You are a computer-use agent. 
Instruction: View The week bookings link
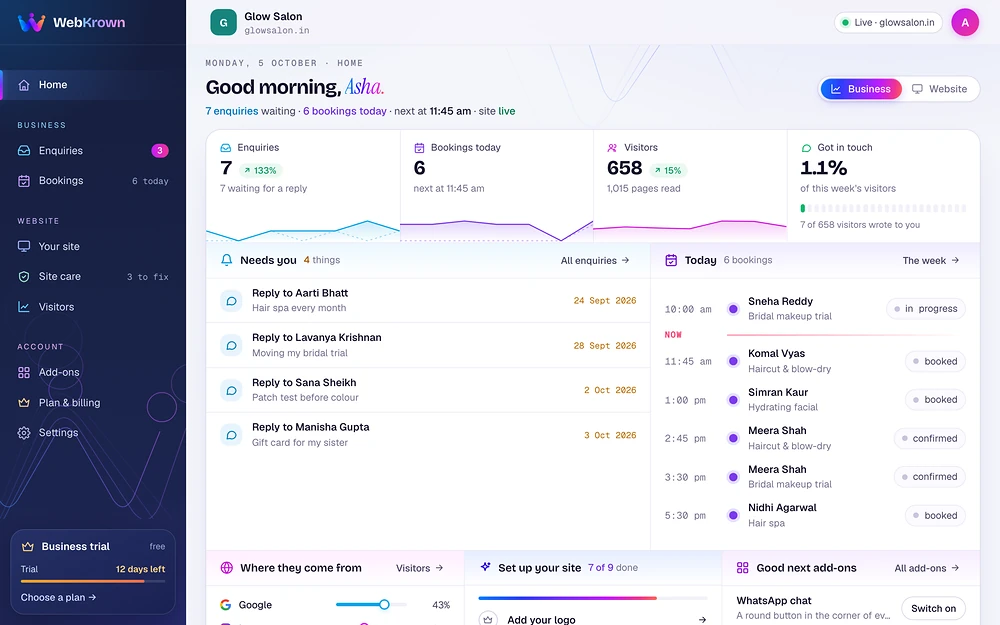[x=930, y=260]
